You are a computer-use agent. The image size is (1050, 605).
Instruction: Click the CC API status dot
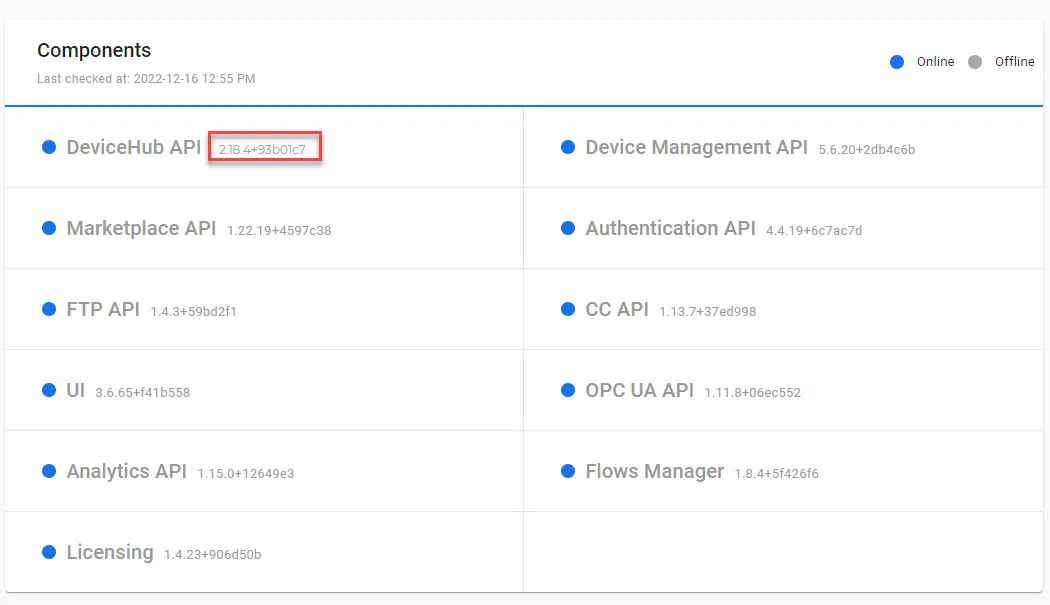[x=568, y=309]
